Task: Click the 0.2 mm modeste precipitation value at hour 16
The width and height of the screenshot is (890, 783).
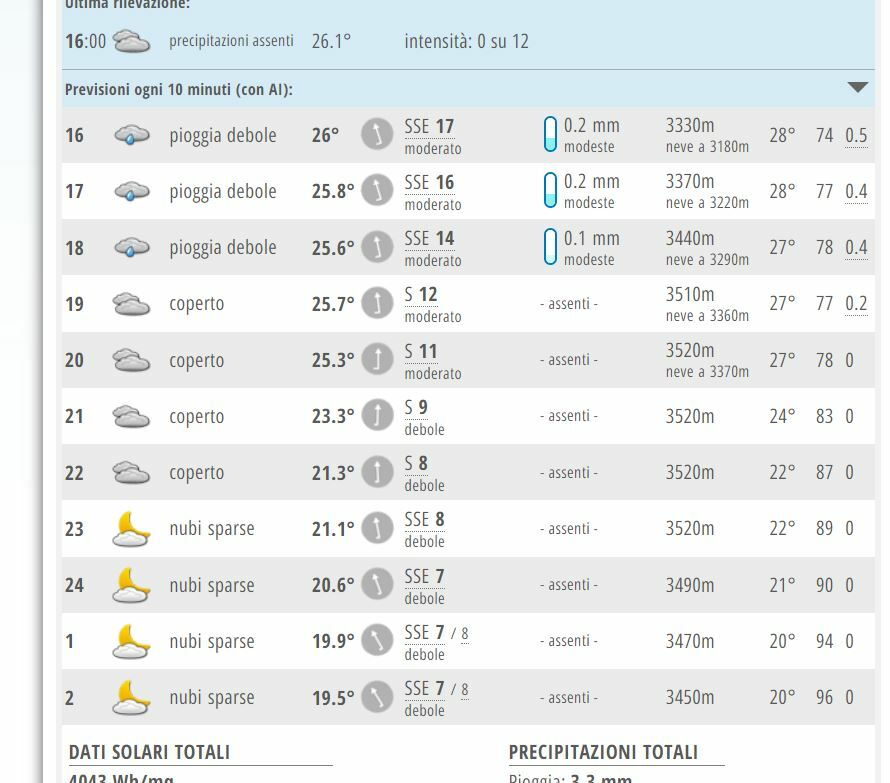Action: point(589,134)
